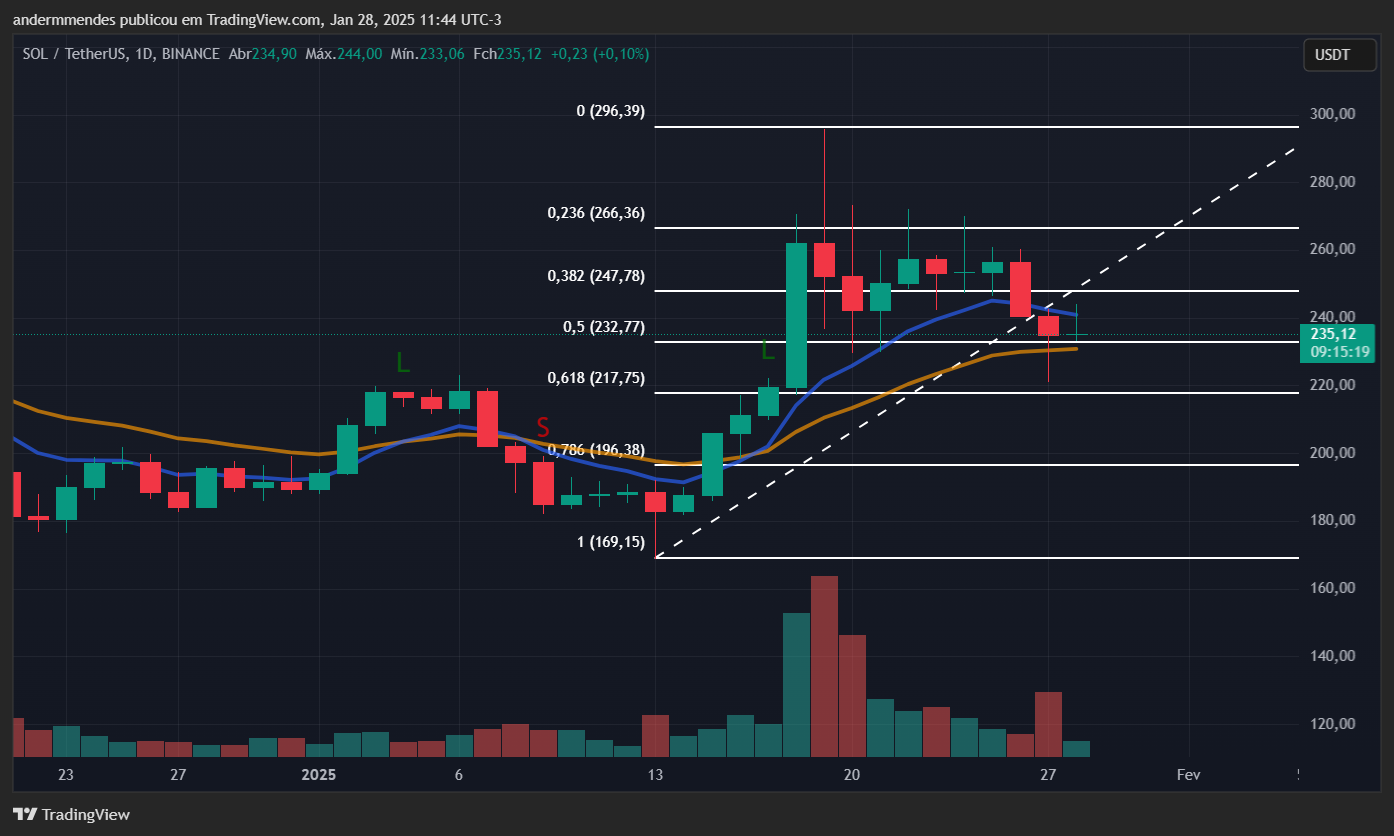Viewport: 1394px width, 836px height.
Task: Click the red S signal marker
Action: pyautogui.click(x=543, y=427)
